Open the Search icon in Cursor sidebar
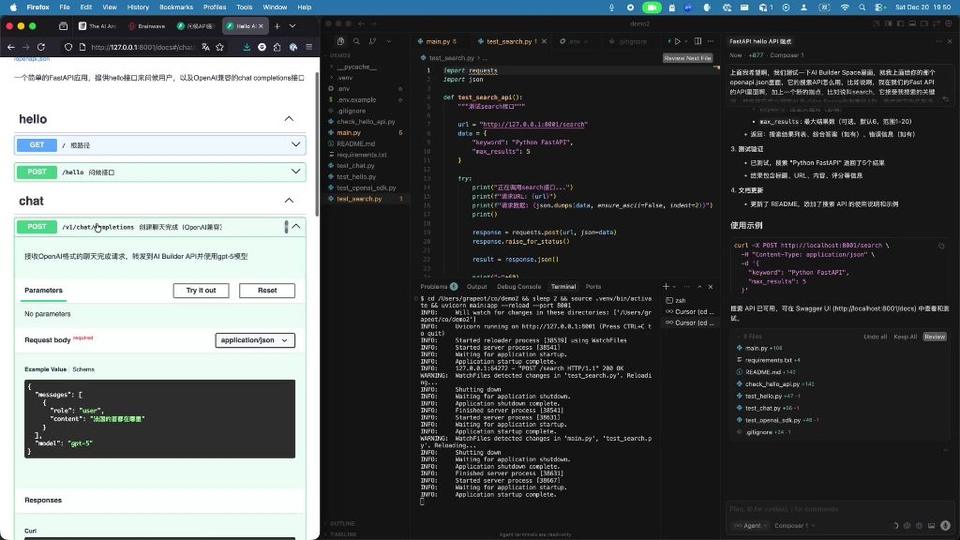 356,41
